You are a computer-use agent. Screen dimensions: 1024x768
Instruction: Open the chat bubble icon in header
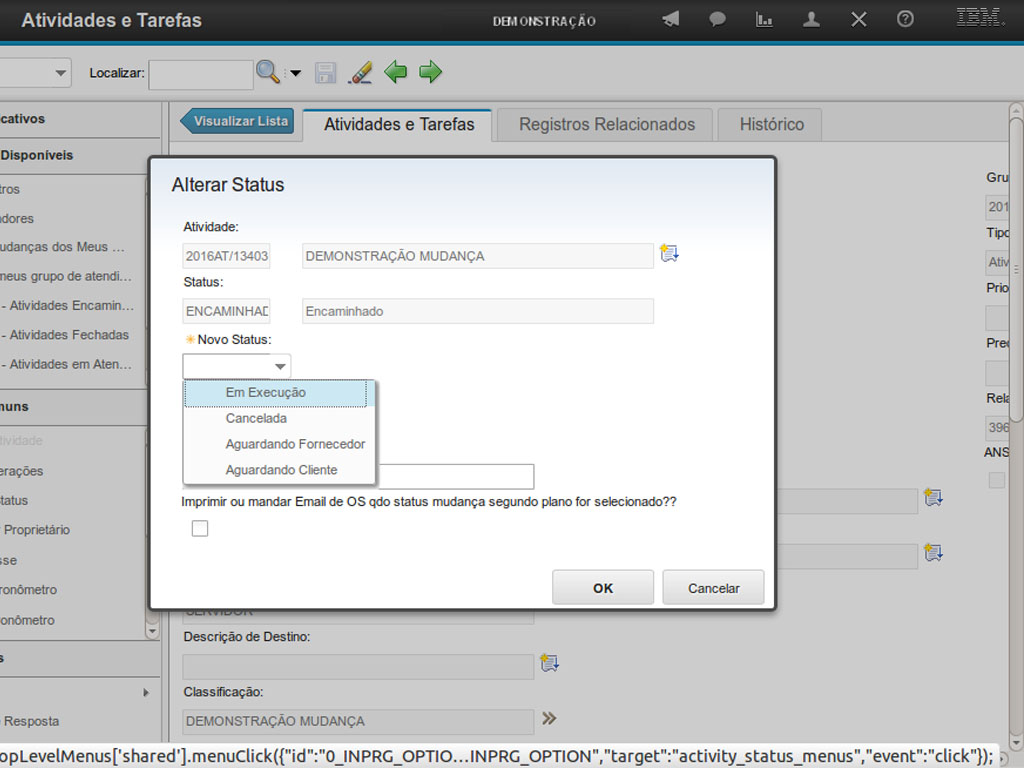[x=717, y=19]
